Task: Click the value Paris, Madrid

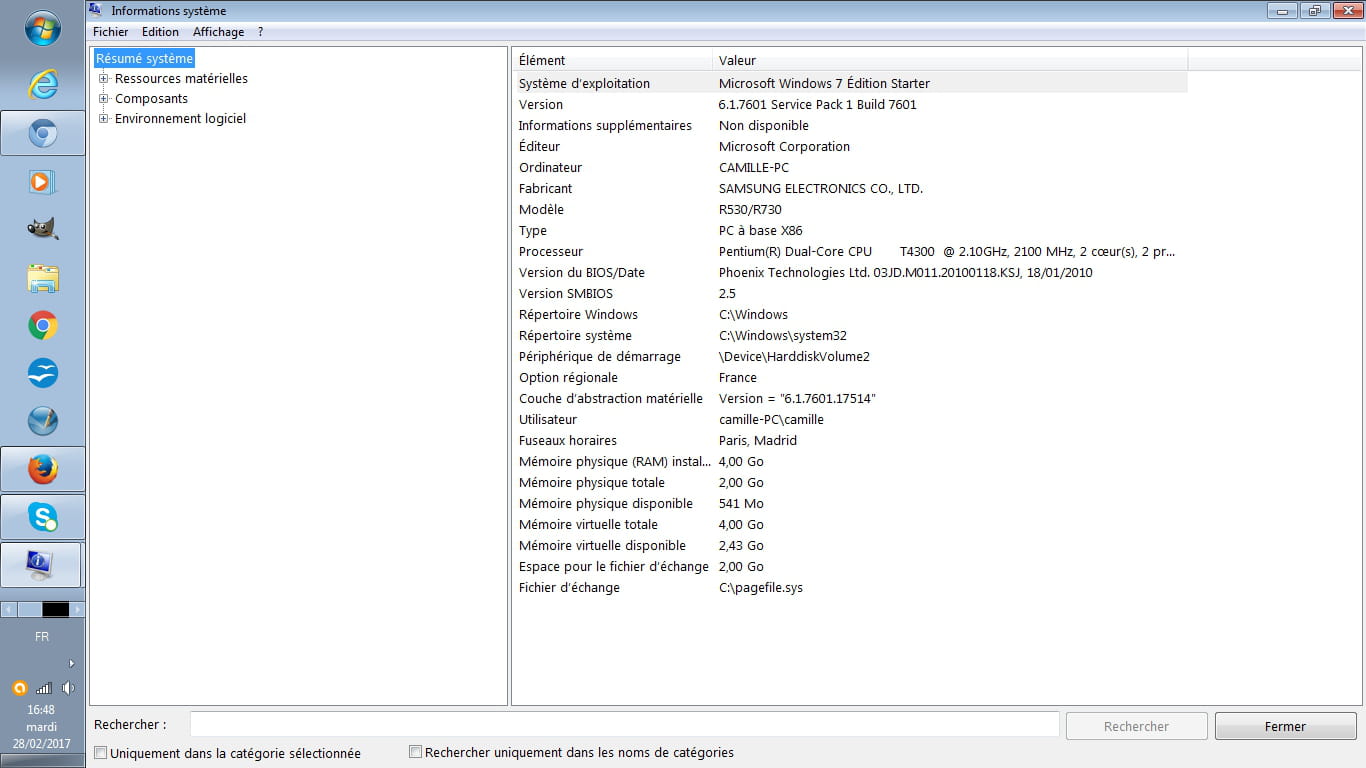Action: tap(757, 440)
